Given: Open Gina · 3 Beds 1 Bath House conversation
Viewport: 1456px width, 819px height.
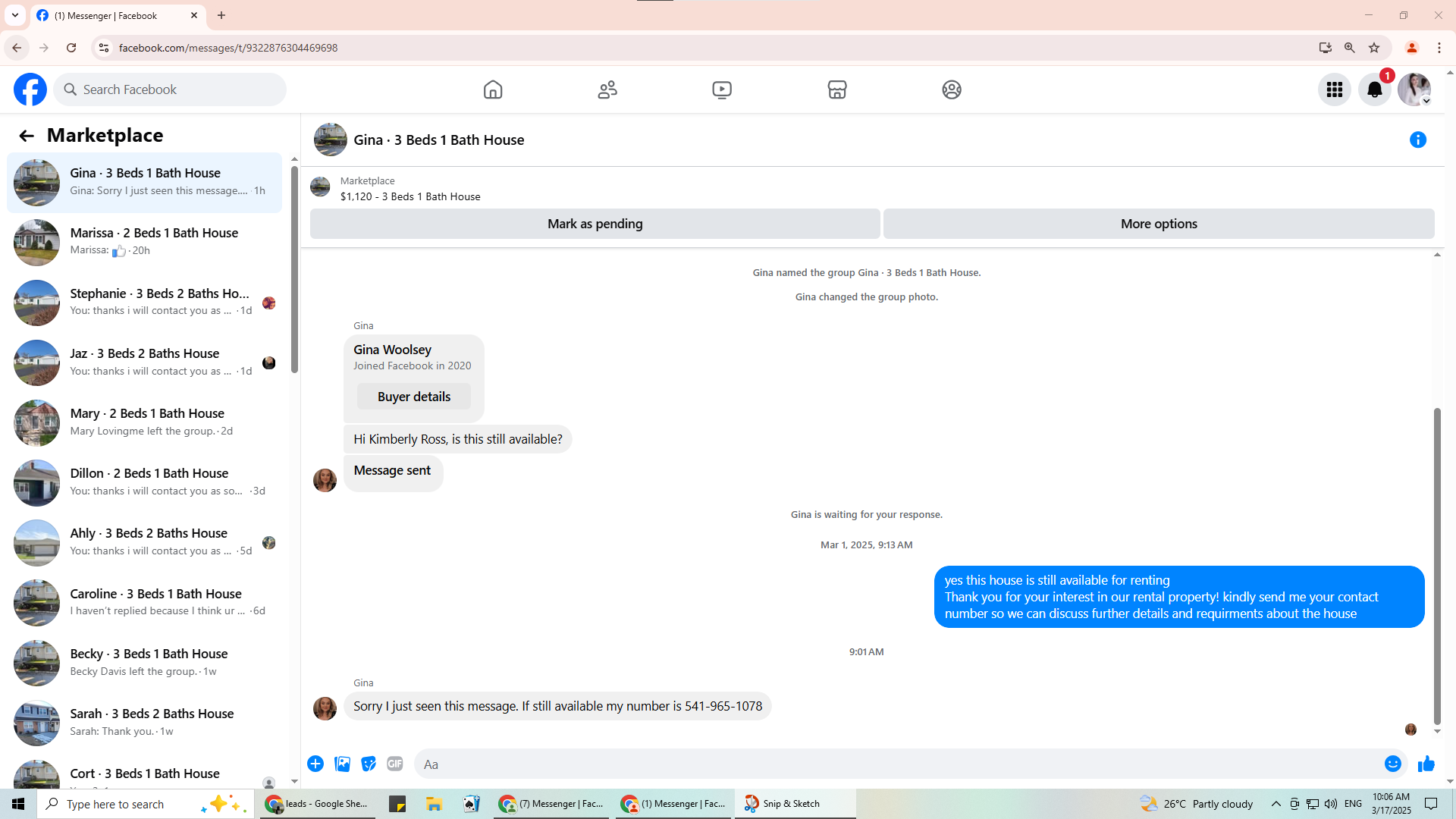Looking at the screenshot, I should coord(144,183).
